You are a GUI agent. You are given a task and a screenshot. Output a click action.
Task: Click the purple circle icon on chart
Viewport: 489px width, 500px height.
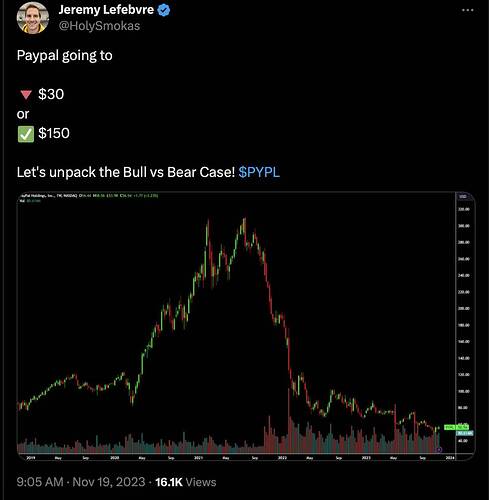[439, 450]
